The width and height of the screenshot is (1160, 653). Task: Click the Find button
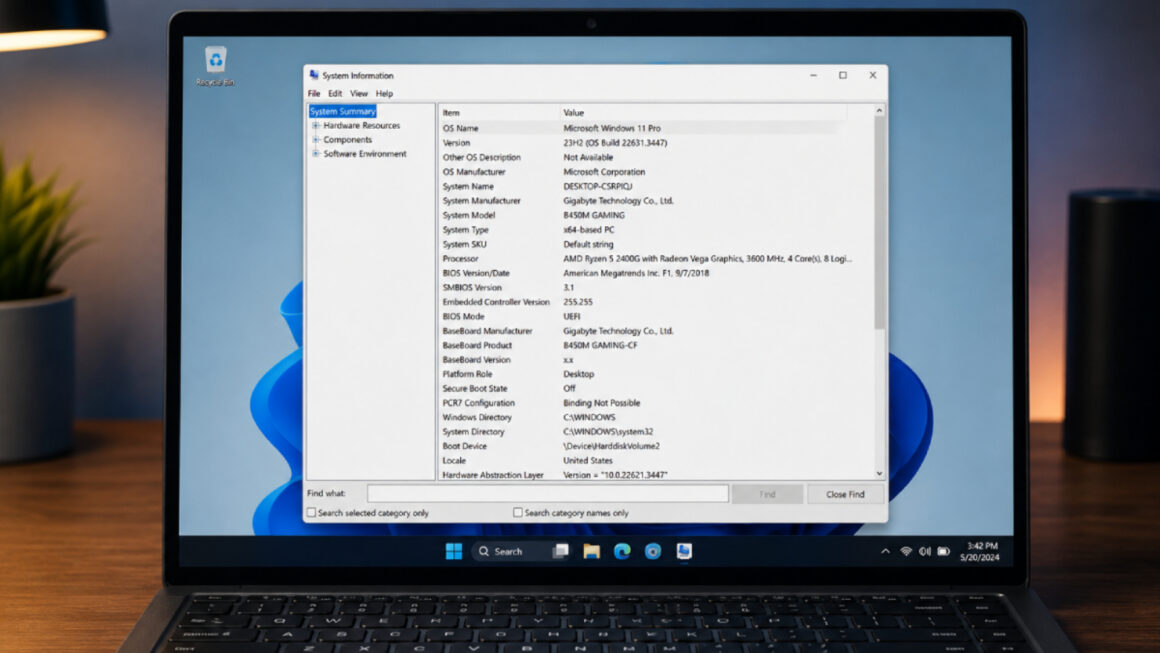pyautogui.click(x=767, y=494)
